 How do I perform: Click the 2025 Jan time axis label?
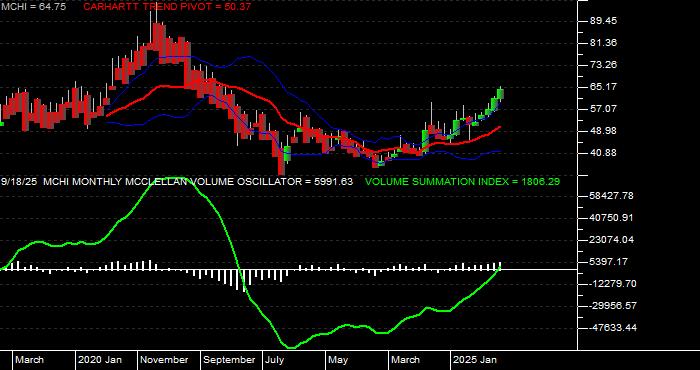475,360
